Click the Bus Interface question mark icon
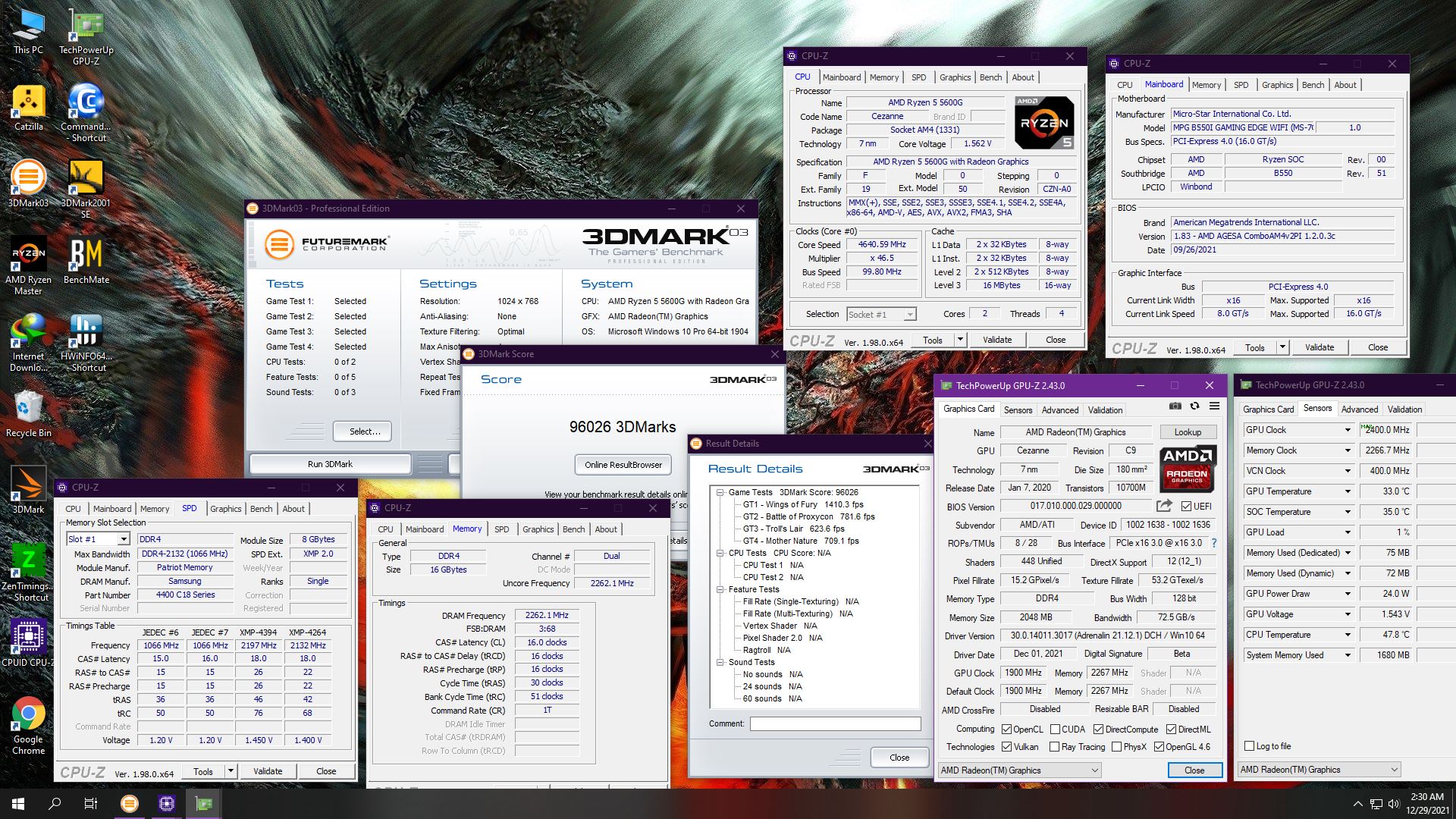Viewport: 1456px width, 819px height. pyautogui.click(x=1214, y=543)
